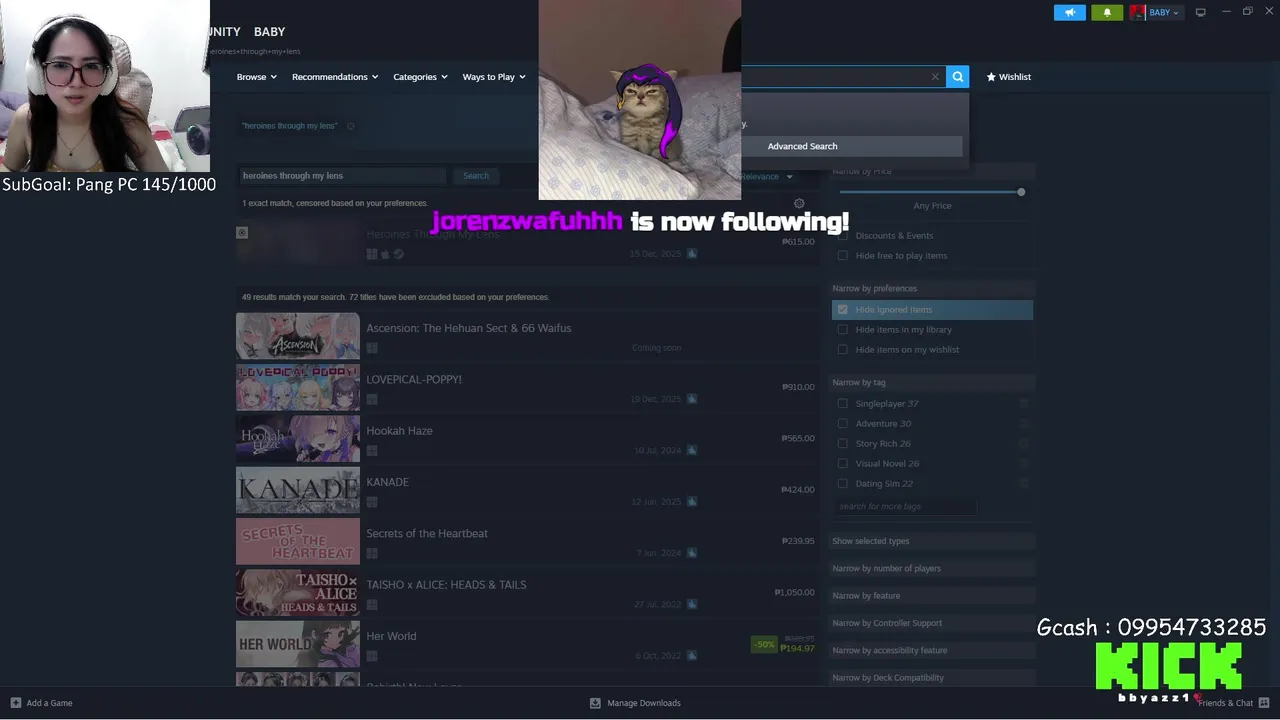The width and height of the screenshot is (1280, 720).
Task: Click the Windows icon under LOVEPICAL-POPPY!
Action: pos(372,399)
